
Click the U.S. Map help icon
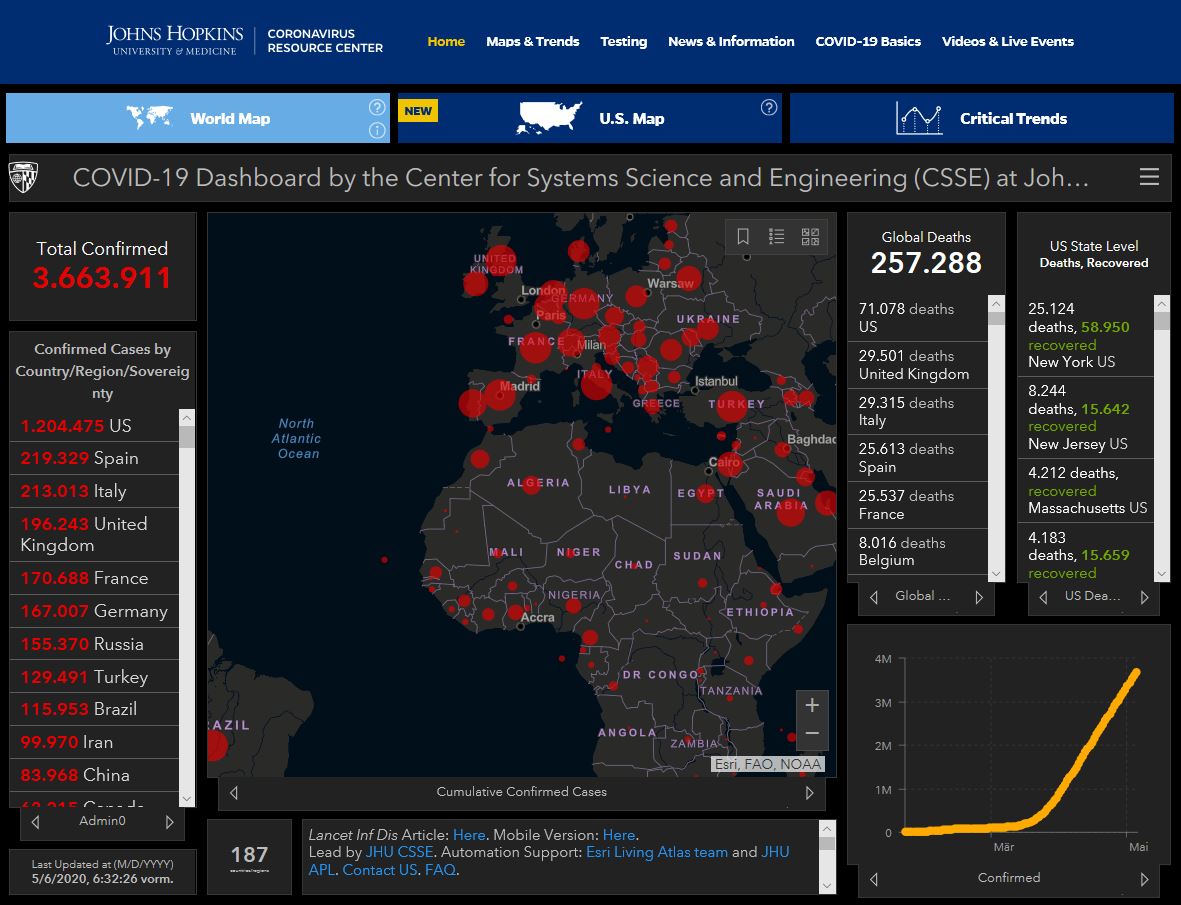pos(769,107)
